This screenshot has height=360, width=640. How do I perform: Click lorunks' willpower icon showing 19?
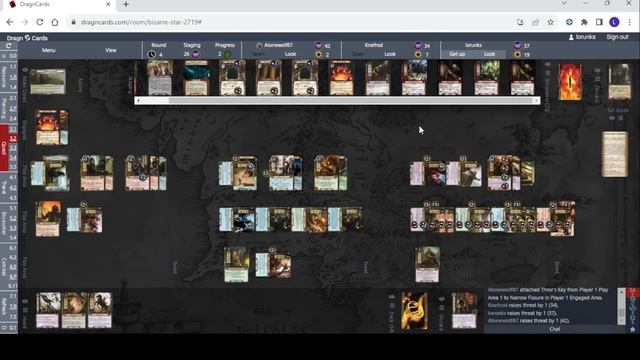tap(518, 54)
